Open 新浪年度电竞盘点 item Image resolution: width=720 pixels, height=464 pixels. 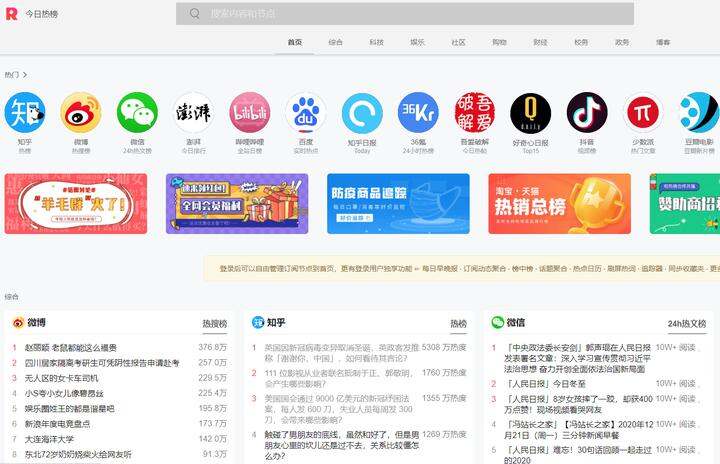point(57,424)
